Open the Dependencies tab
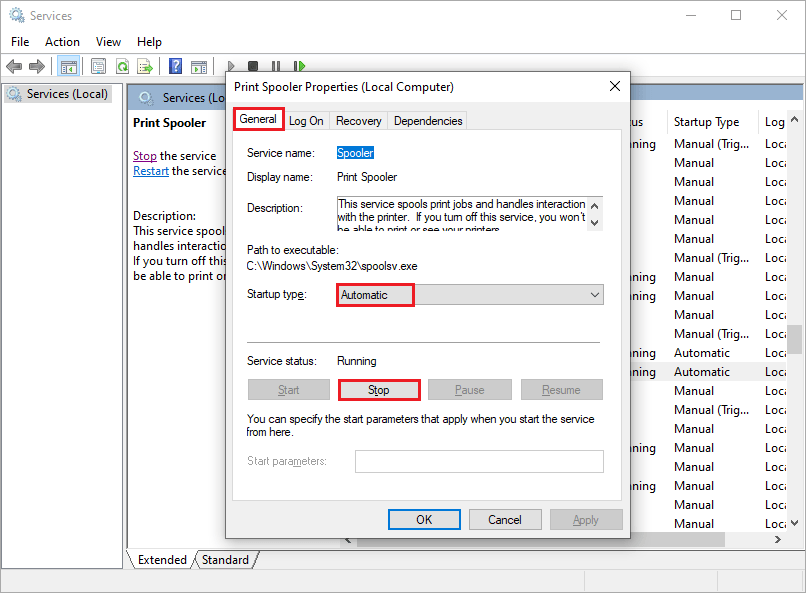The height and width of the screenshot is (593, 806). click(427, 120)
